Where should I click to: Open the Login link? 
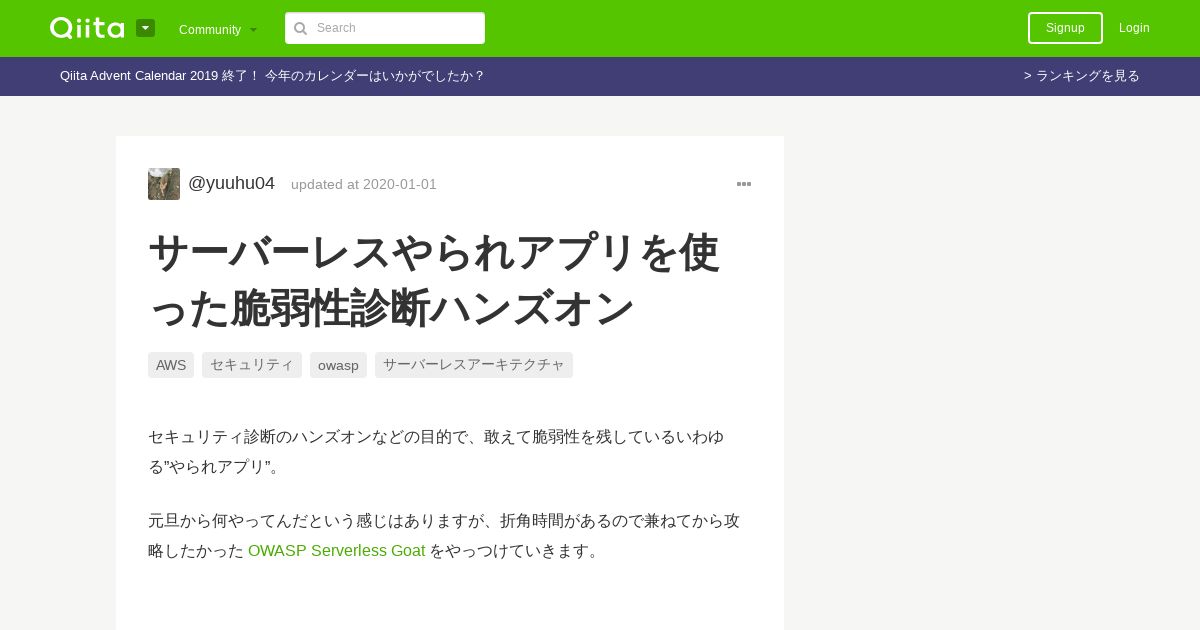coord(1134,28)
